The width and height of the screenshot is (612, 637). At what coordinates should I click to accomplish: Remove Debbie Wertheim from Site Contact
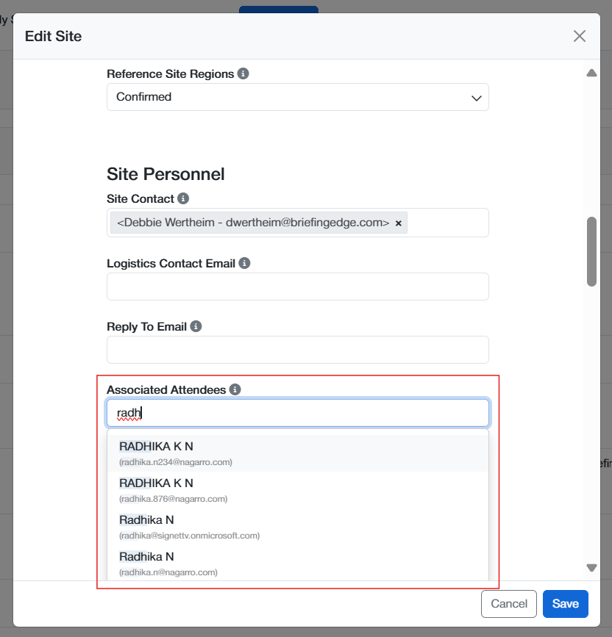(x=398, y=223)
